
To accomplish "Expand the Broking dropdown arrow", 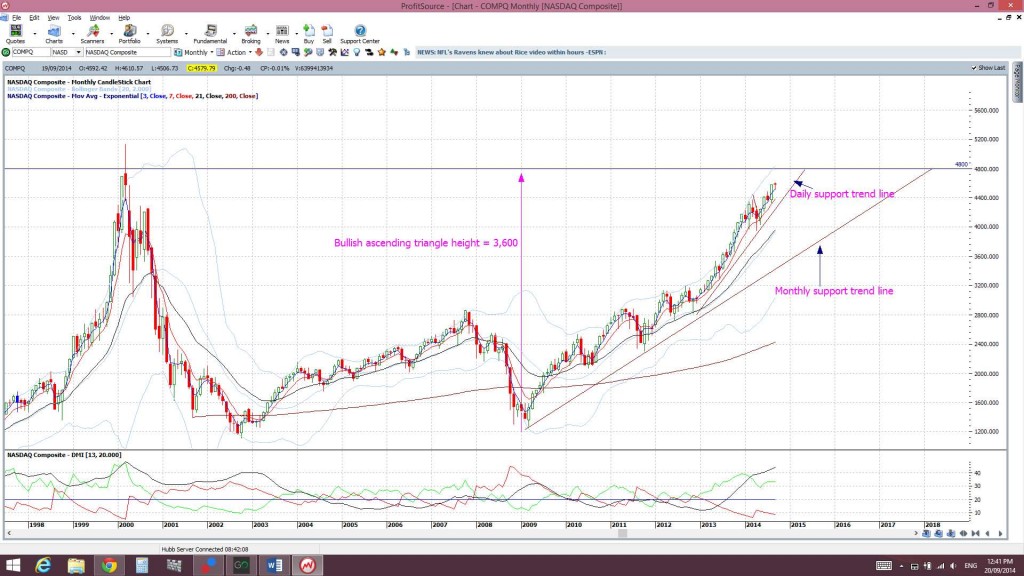I will [x=268, y=33].
